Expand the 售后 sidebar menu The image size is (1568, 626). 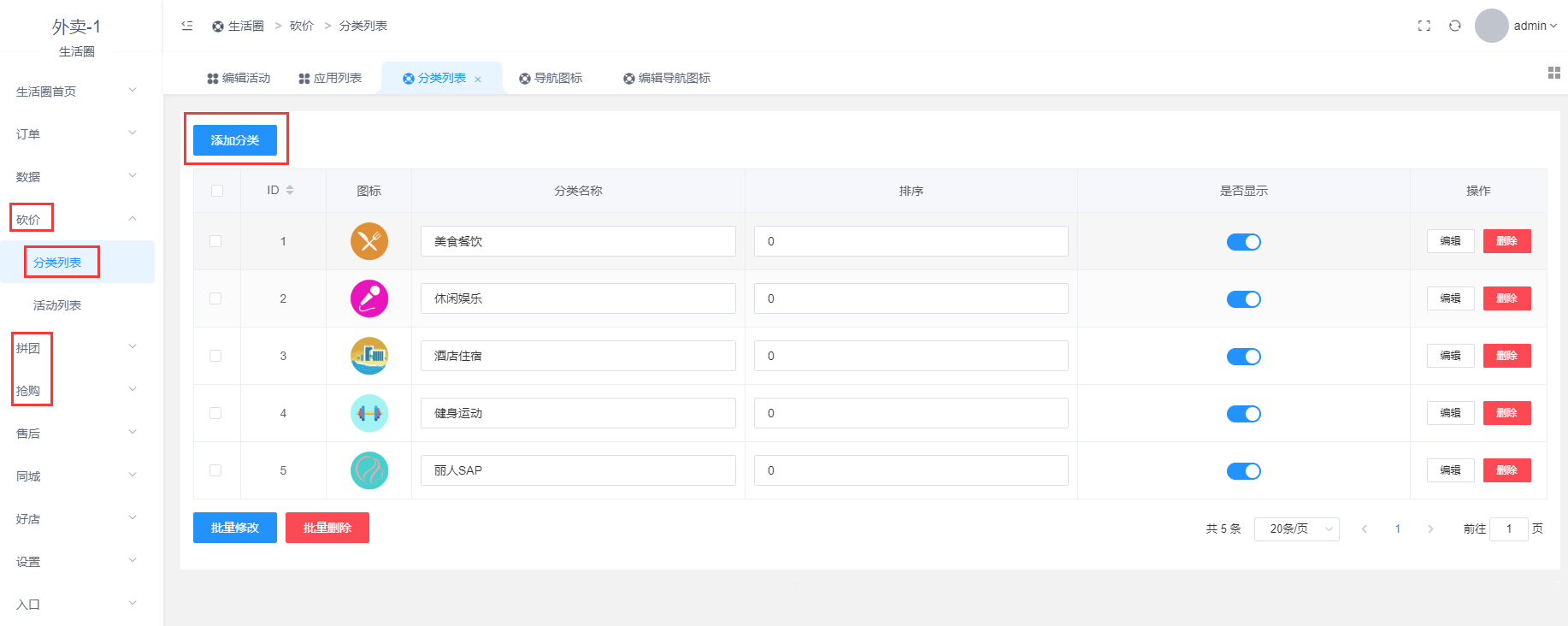click(77, 433)
